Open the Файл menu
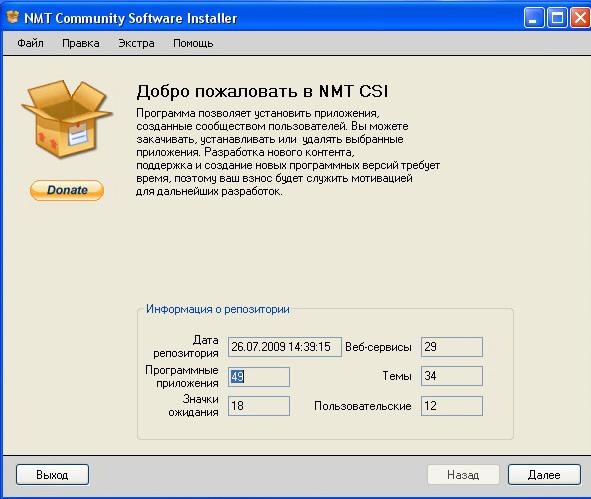 (x=30, y=43)
